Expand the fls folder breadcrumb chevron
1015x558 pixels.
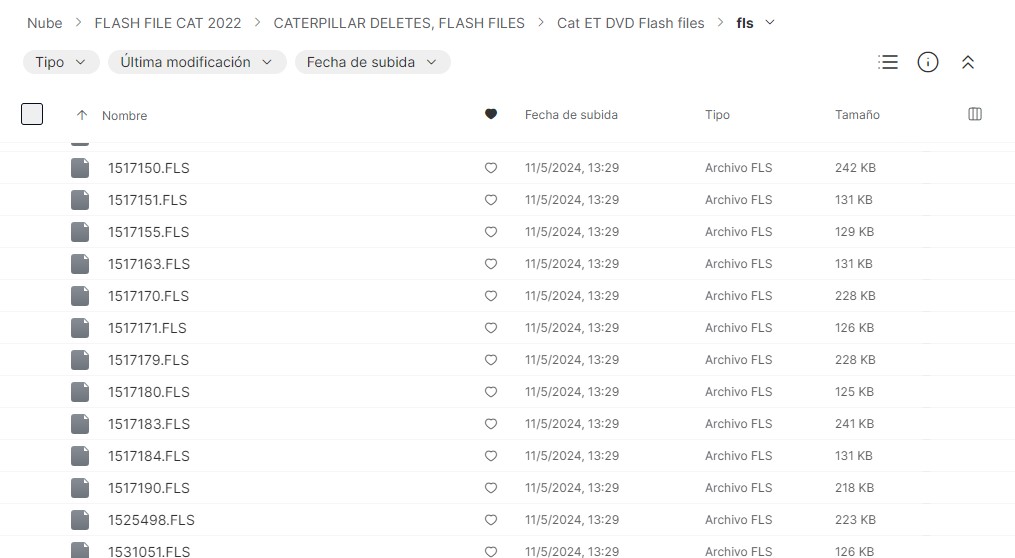(769, 22)
